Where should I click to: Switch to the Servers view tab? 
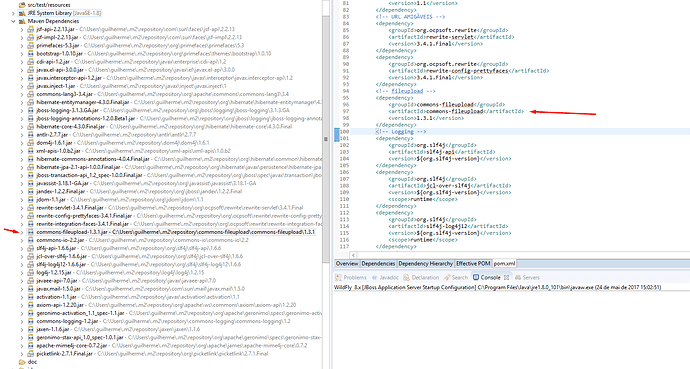pos(527,278)
